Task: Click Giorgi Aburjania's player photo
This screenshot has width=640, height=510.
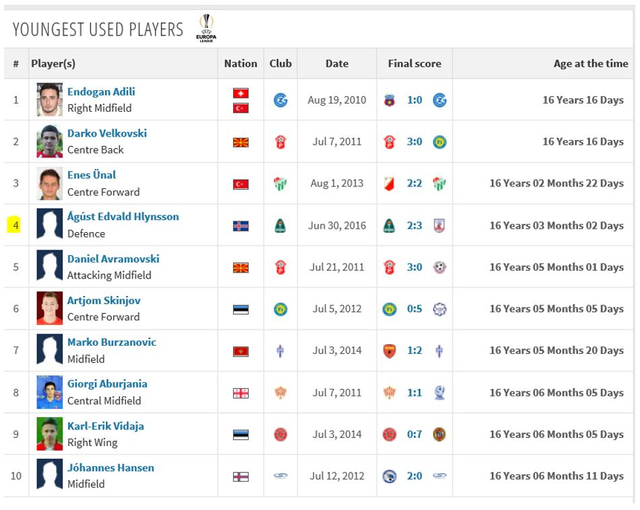Action: coord(50,393)
